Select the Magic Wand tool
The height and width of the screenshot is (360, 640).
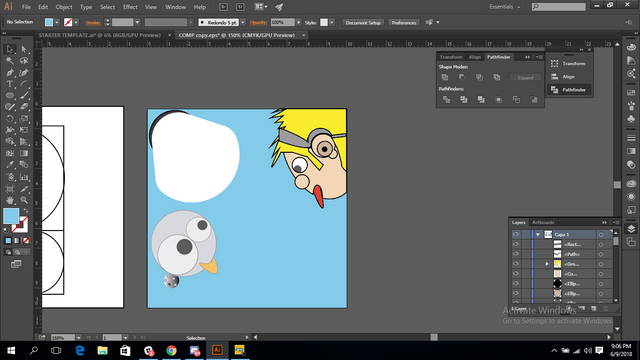click(x=10, y=61)
